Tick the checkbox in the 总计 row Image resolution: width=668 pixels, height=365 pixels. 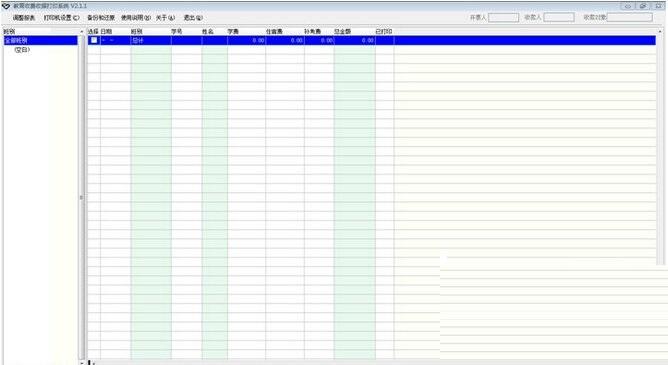click(x=94, y=40)
